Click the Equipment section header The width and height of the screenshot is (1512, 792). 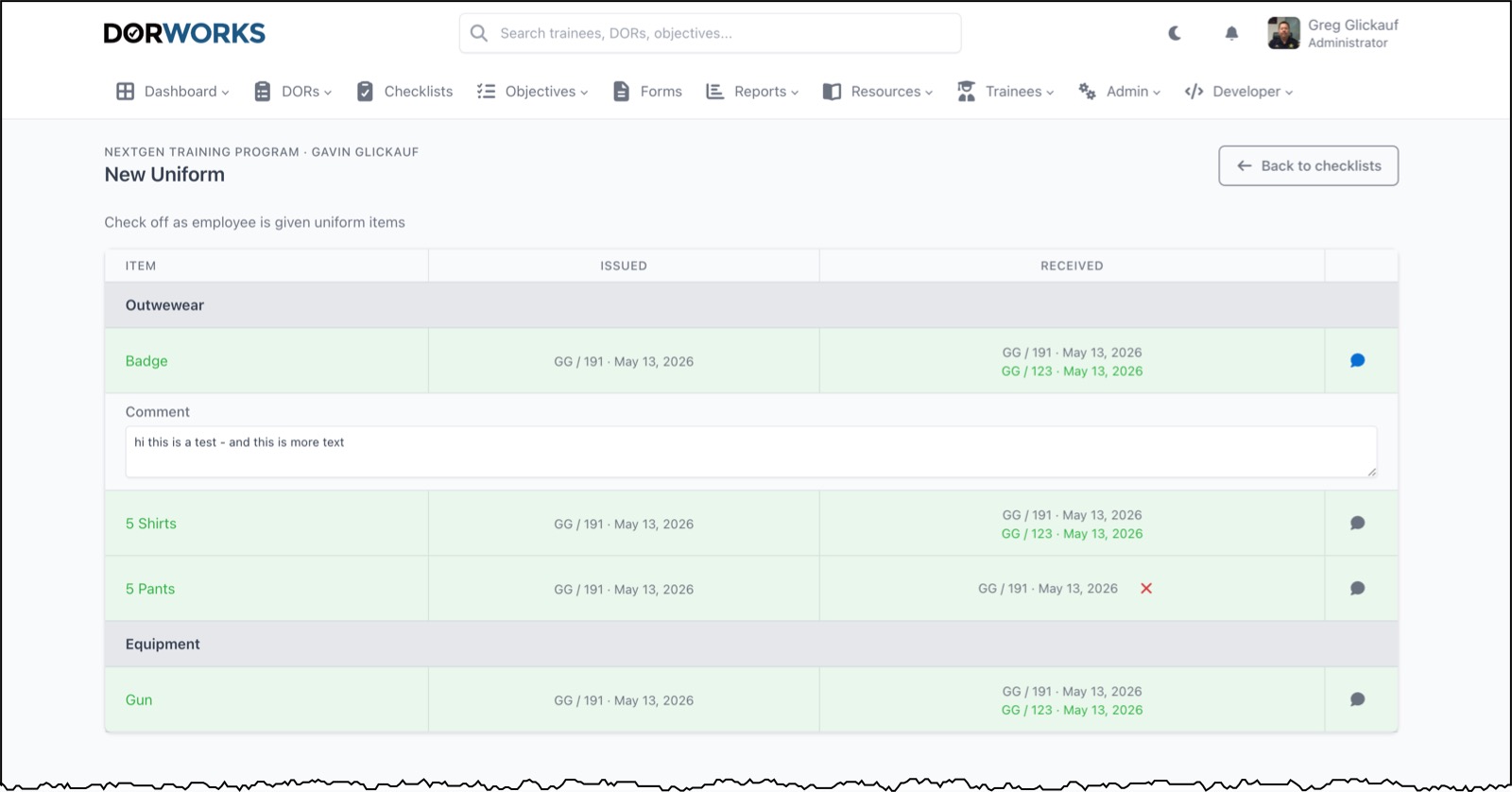click(751, 645)
